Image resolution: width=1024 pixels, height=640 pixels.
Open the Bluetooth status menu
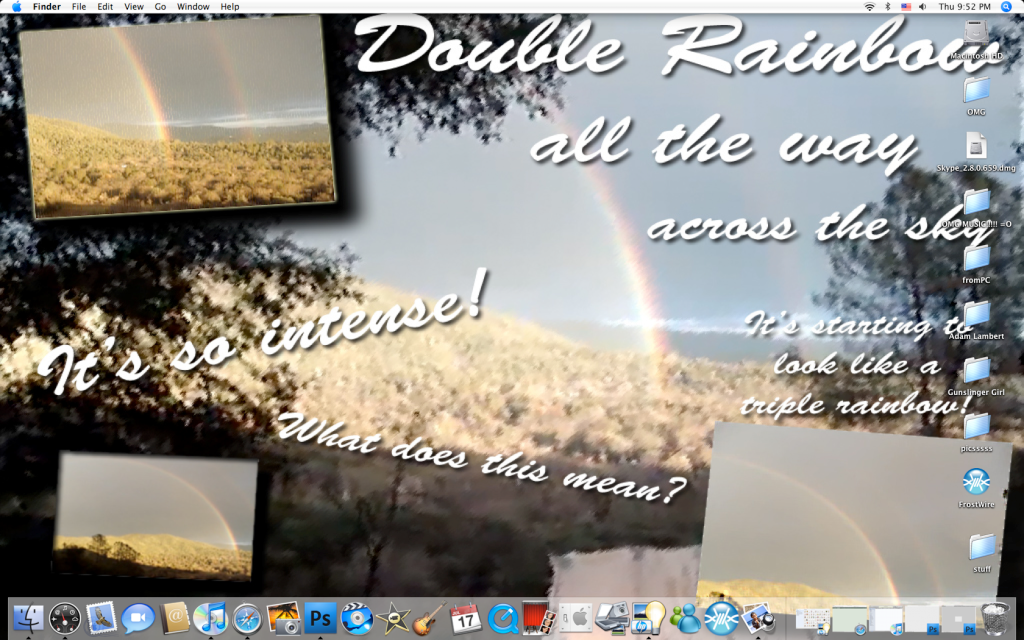(x=888, y=7)
